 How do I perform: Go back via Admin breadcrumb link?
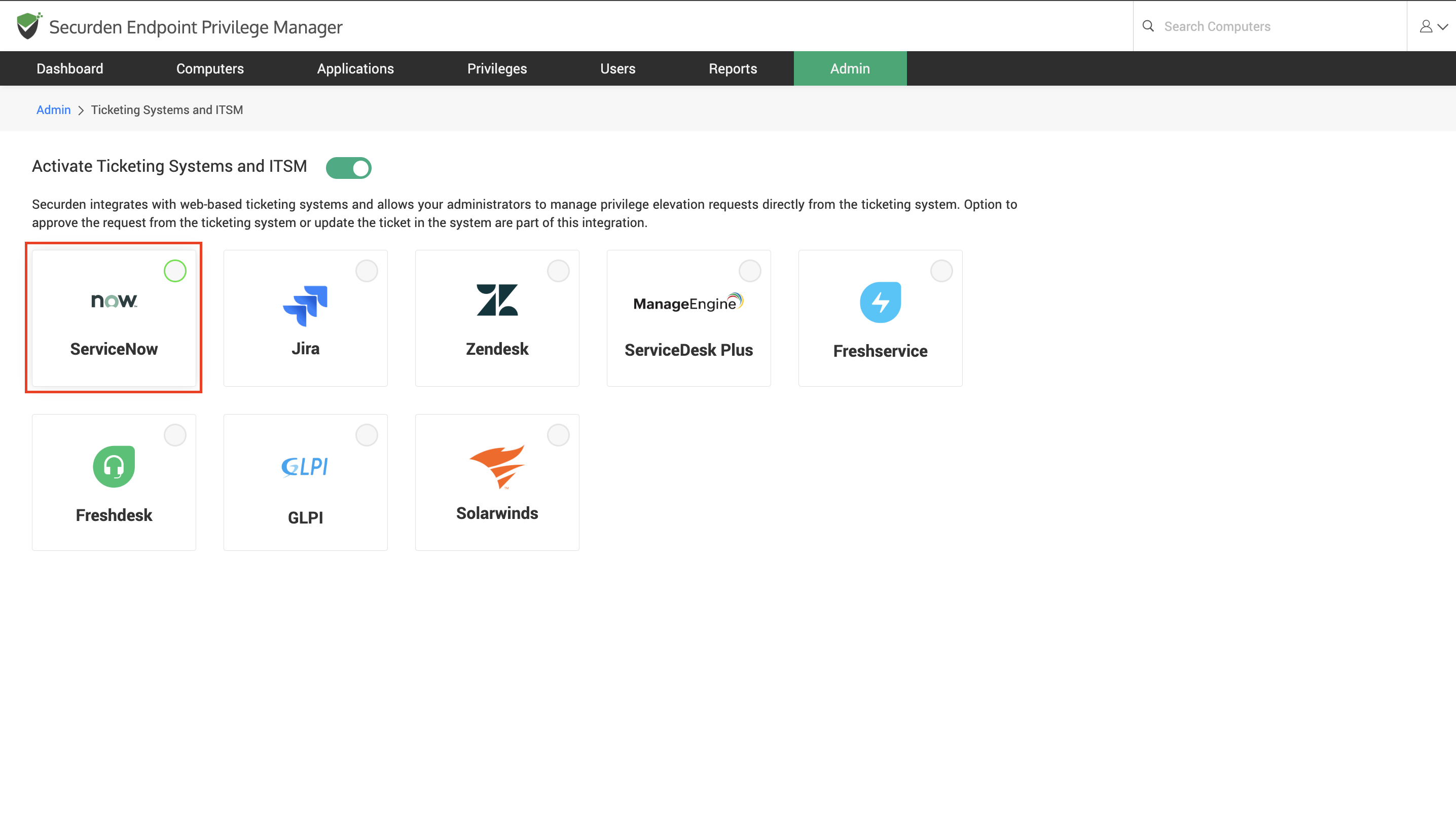coord(53,109)
